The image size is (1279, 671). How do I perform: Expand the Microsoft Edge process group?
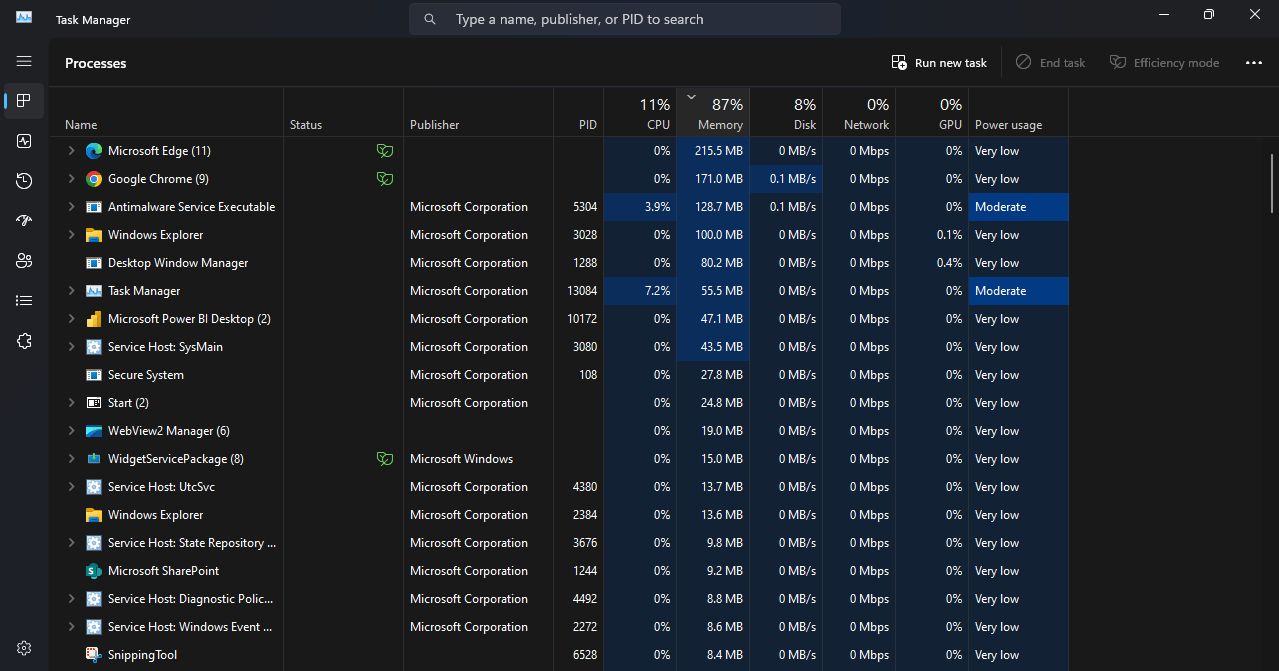pos(71,151)
